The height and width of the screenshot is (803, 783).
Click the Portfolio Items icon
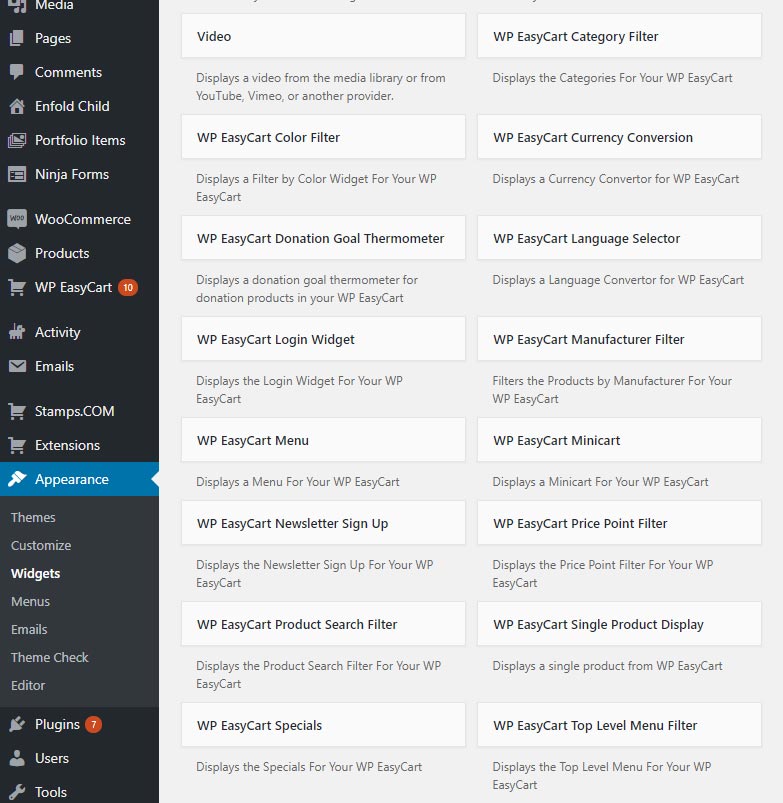(x=17, y=140)
